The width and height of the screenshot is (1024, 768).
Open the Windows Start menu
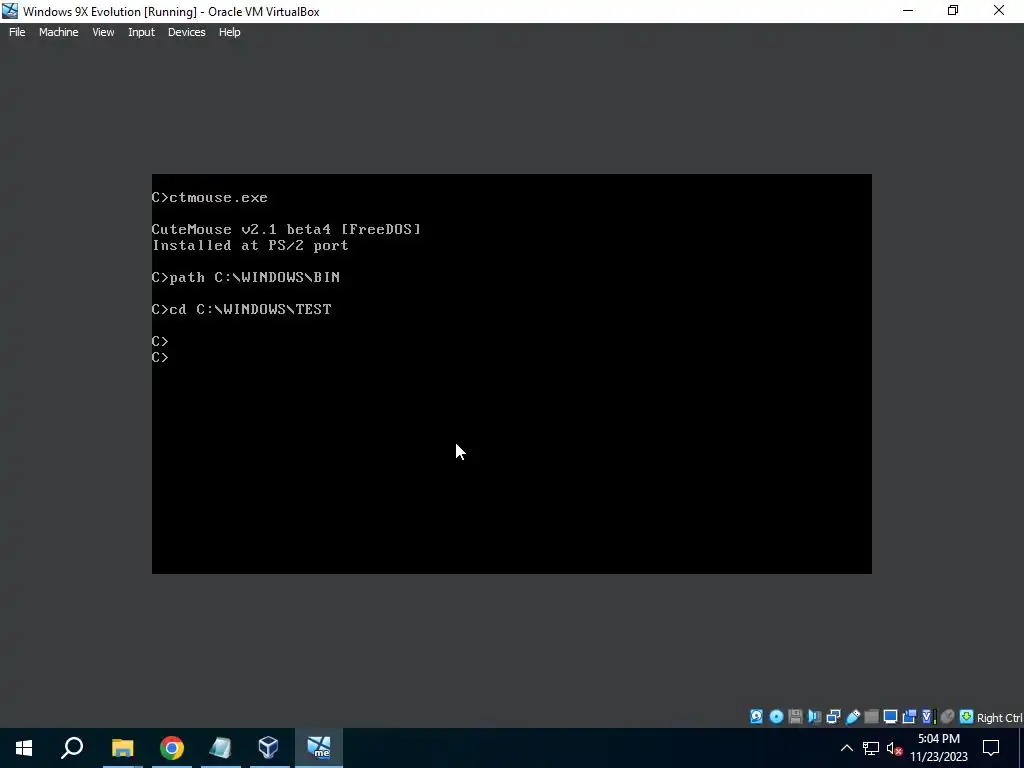coord(24,748)
